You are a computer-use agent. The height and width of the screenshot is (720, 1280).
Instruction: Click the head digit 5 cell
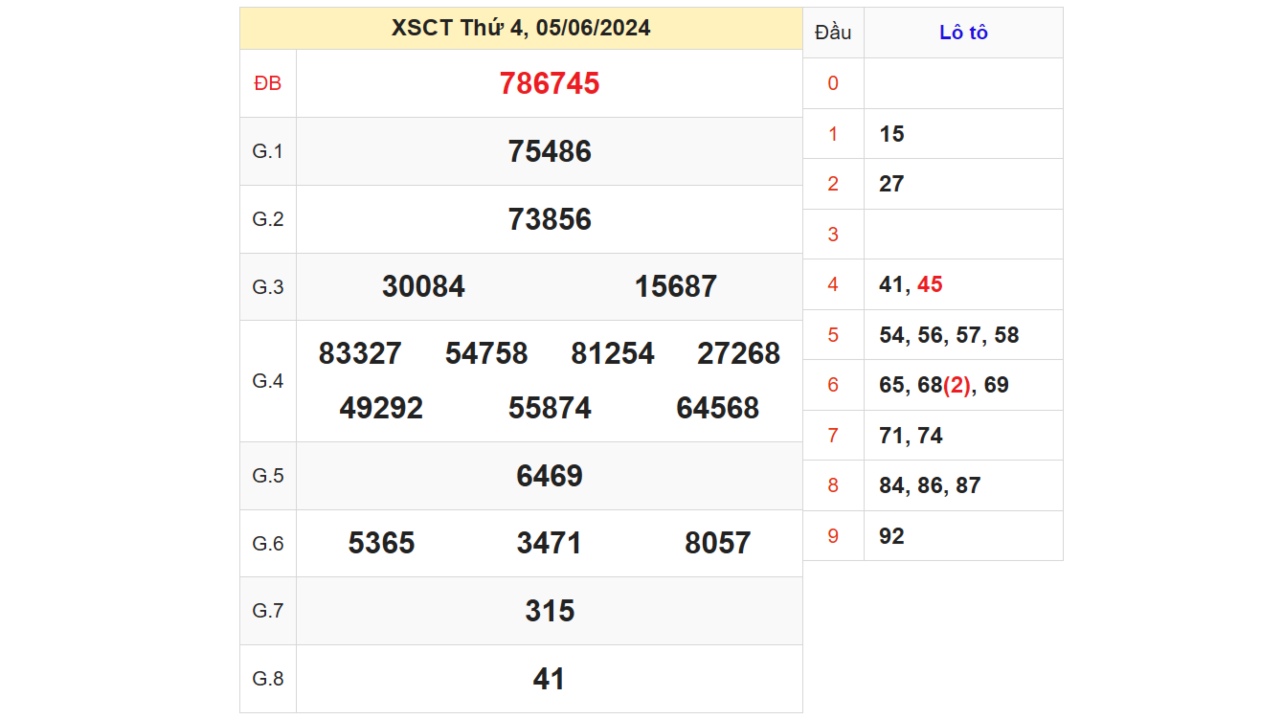833,335
